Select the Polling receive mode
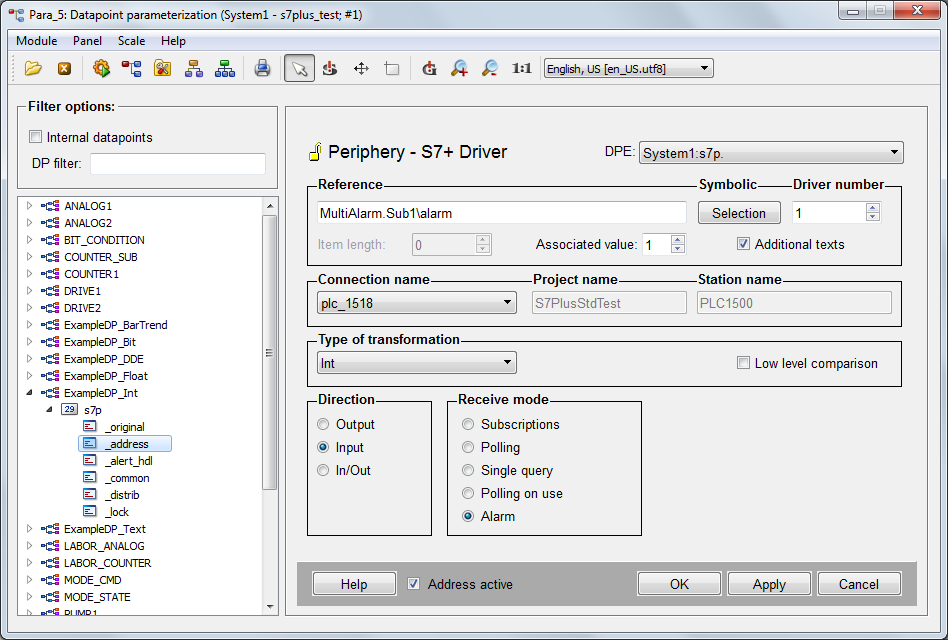The width and height of the screenshot is (948, 640). point(468,447)
